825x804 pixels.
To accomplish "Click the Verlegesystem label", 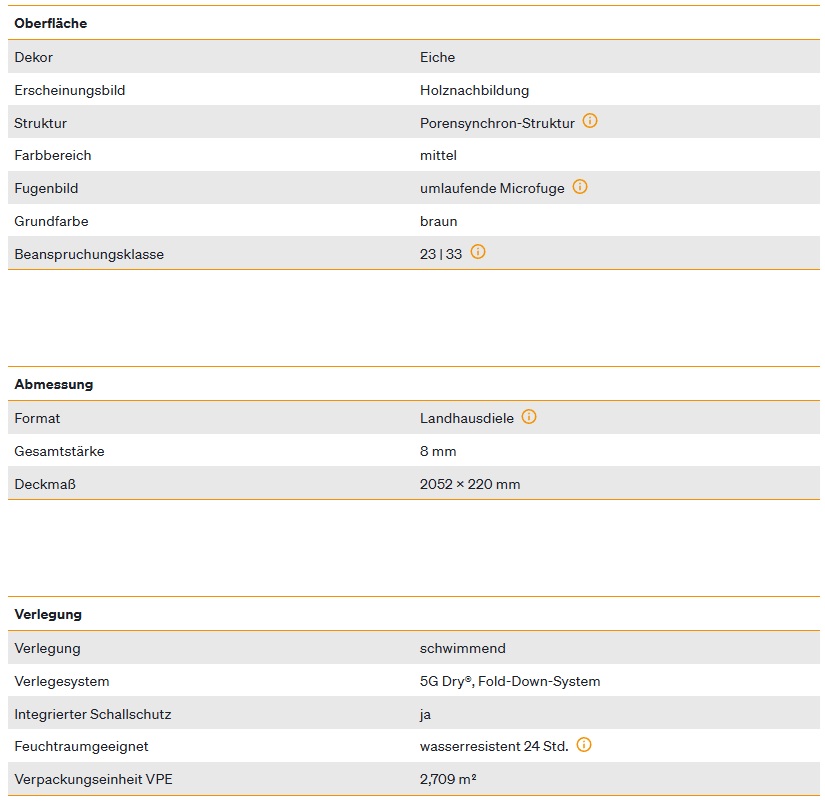I will click(x=62, y=681).
